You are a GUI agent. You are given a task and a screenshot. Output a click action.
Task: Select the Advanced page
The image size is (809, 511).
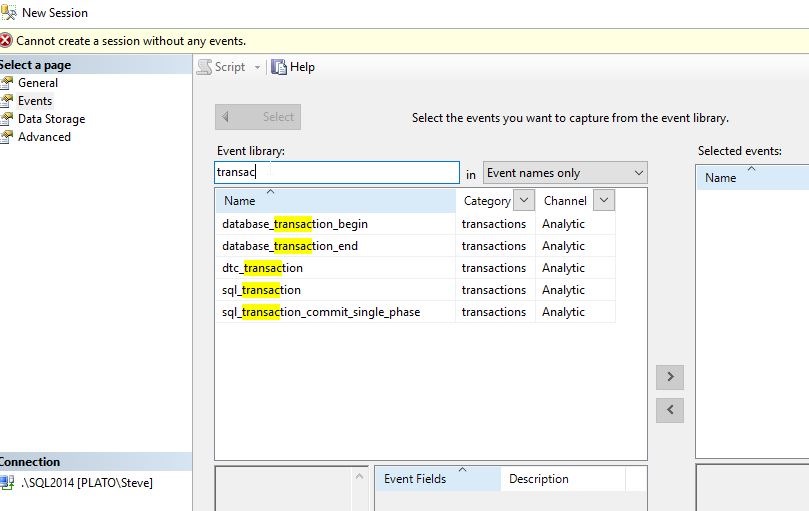tap(44, 137)
